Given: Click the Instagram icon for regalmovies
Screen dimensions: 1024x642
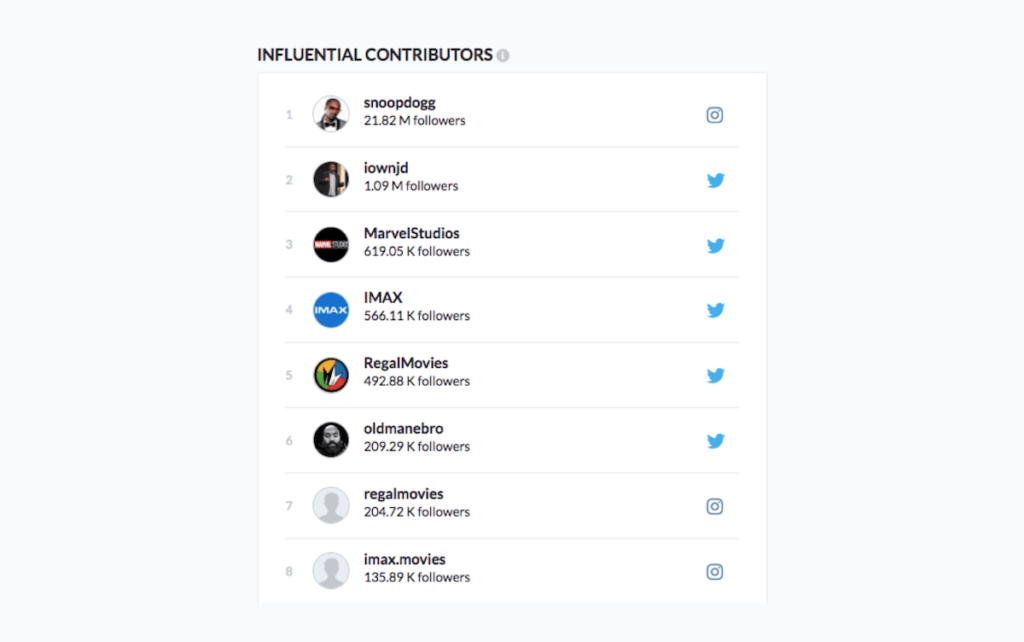Looking at the screenshot, I should pos(715,507).
